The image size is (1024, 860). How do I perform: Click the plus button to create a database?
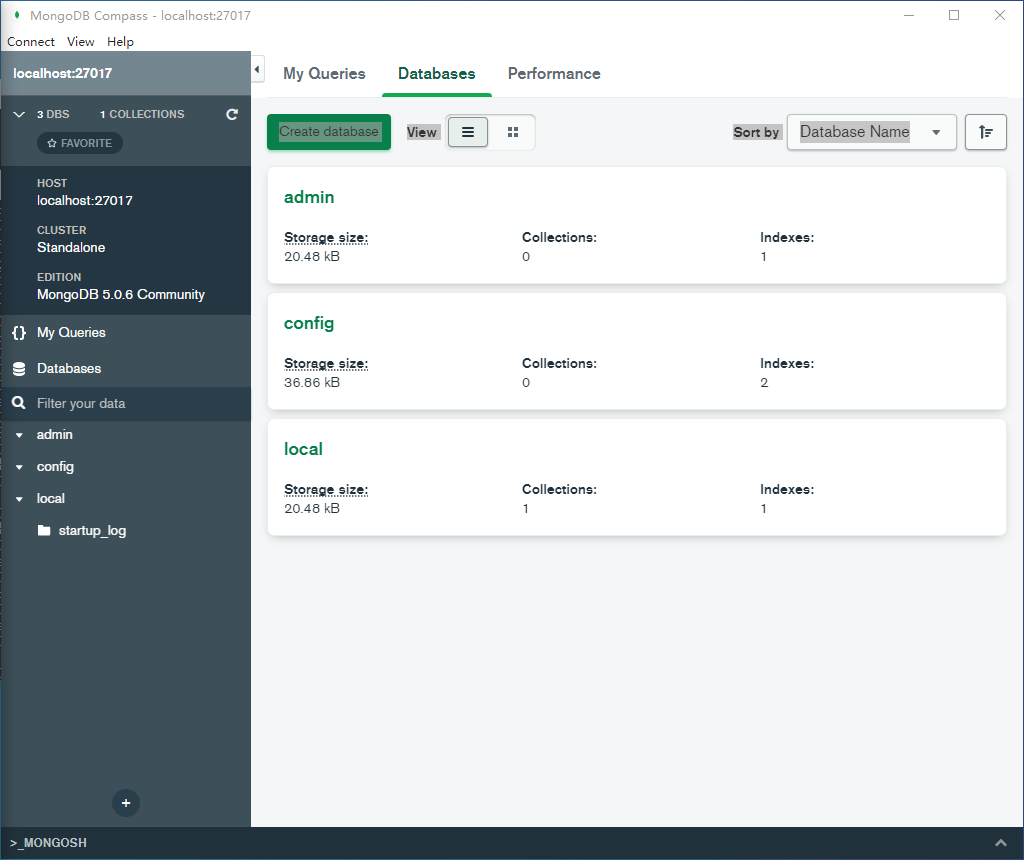click(x=126, y=803)
